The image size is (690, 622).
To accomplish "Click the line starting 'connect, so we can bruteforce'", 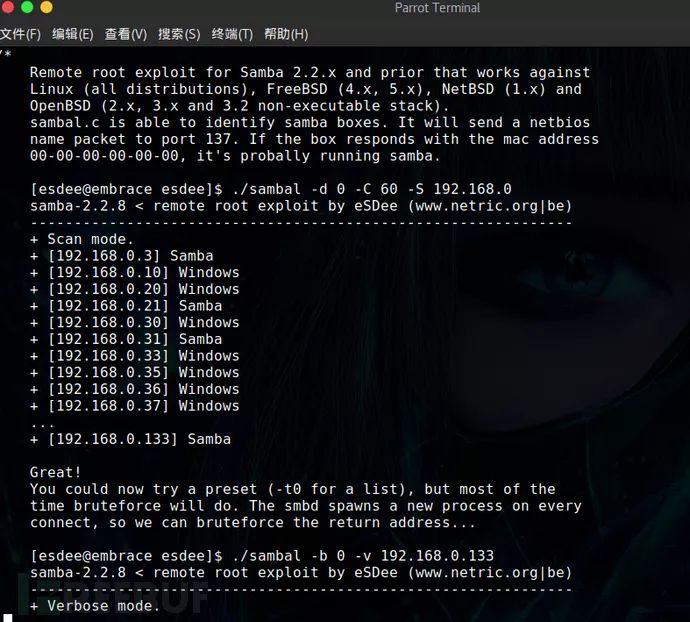I will pyautogui.click(x=253, y=523).
